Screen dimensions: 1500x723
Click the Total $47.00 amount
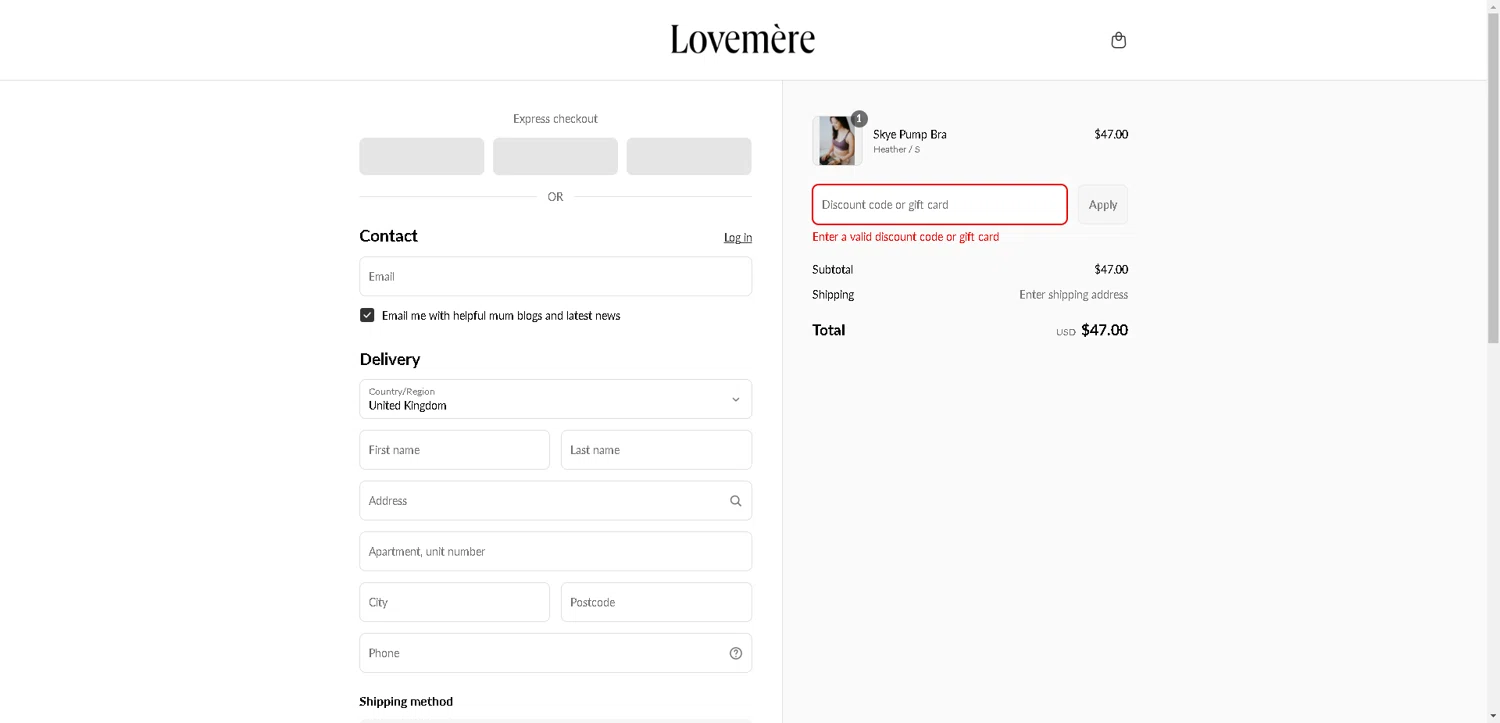coord(1104,330)
